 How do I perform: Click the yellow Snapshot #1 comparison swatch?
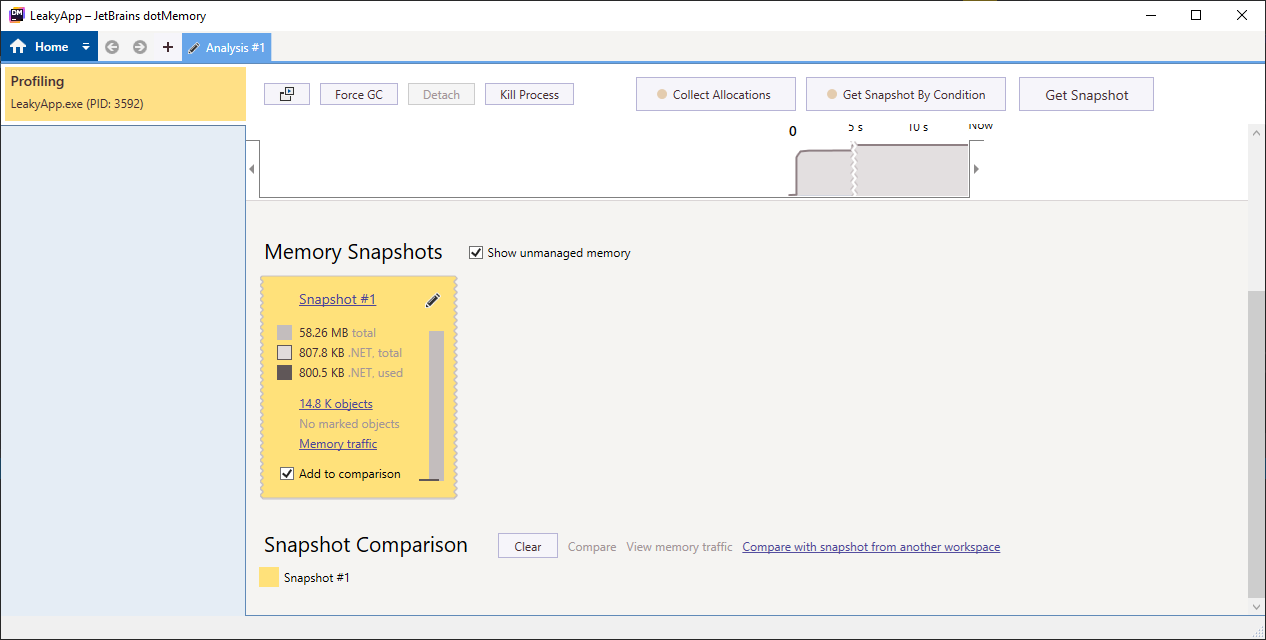269,577
